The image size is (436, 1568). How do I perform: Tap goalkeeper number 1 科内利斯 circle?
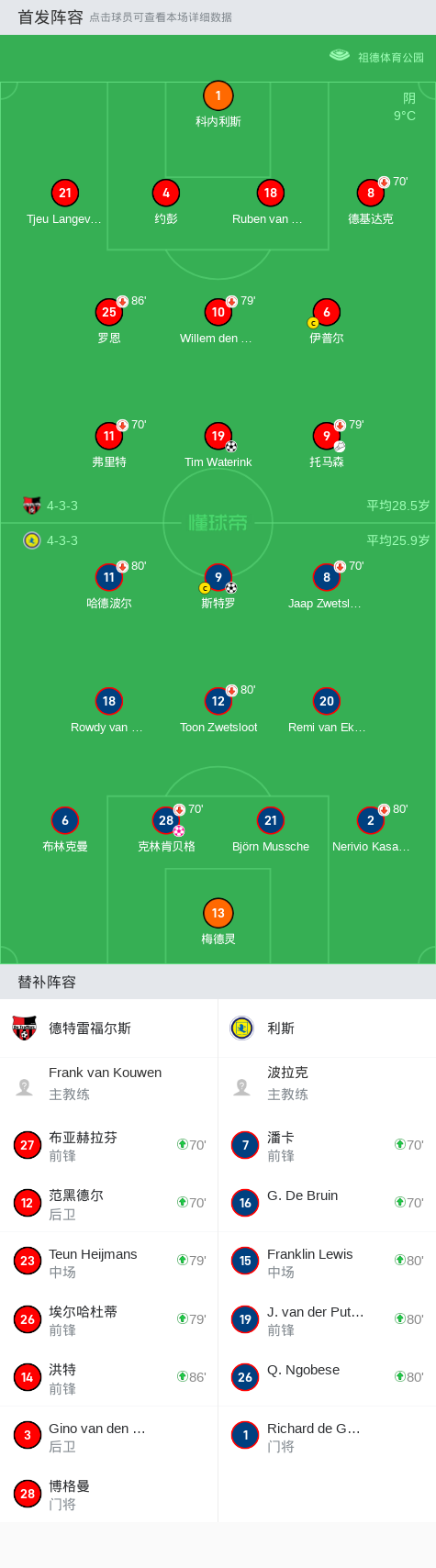click(x=218, y=95)
